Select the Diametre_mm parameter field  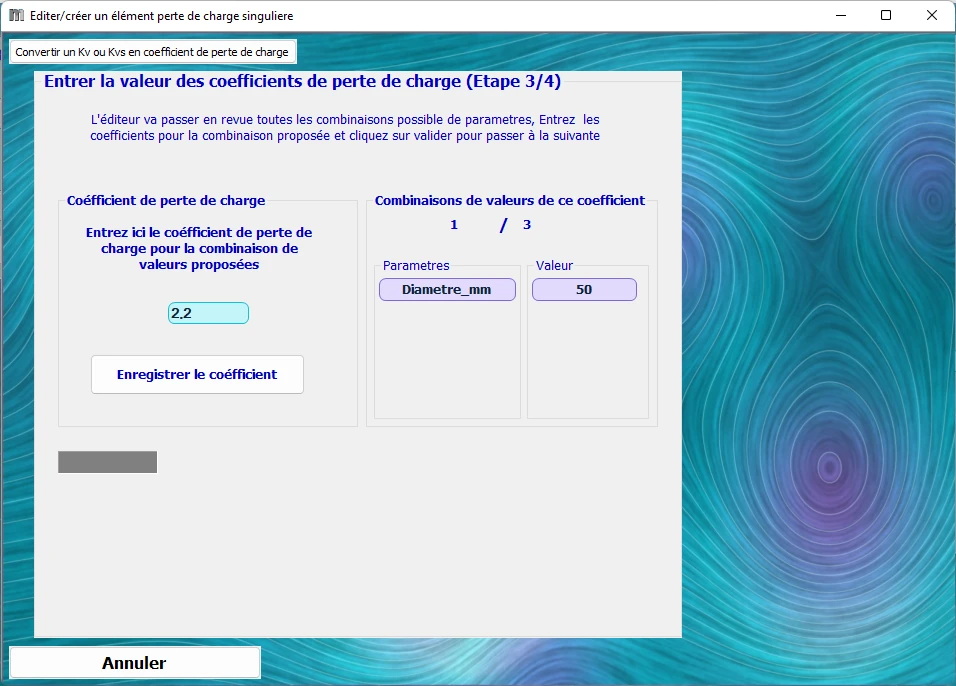447,290
